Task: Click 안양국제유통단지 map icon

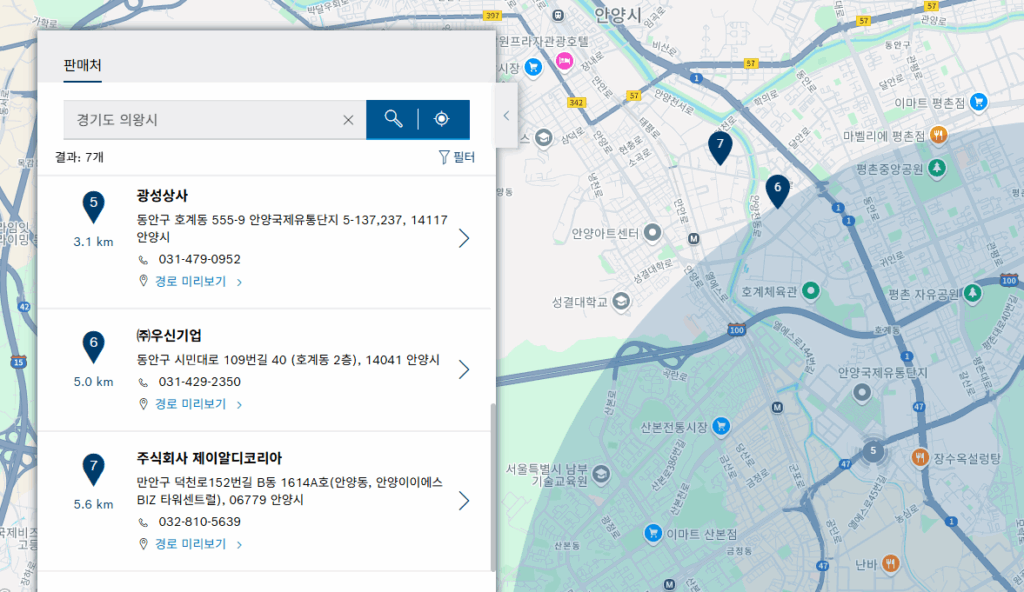Action: pyautogui.click(x=862, y=393)
